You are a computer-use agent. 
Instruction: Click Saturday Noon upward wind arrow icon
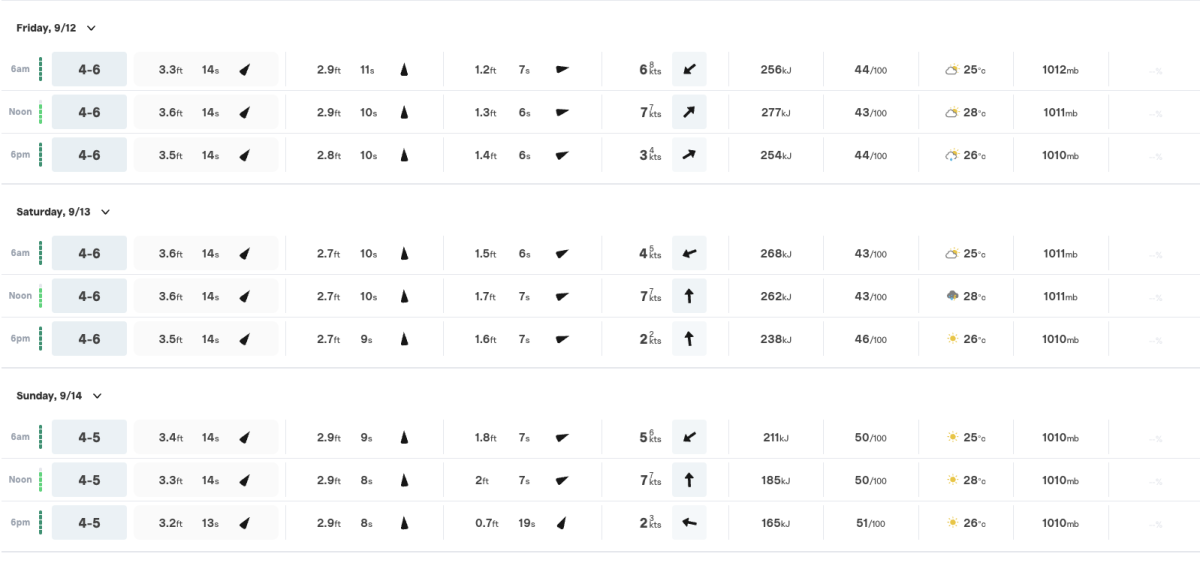pyautogui.click(x=689, y=296)
